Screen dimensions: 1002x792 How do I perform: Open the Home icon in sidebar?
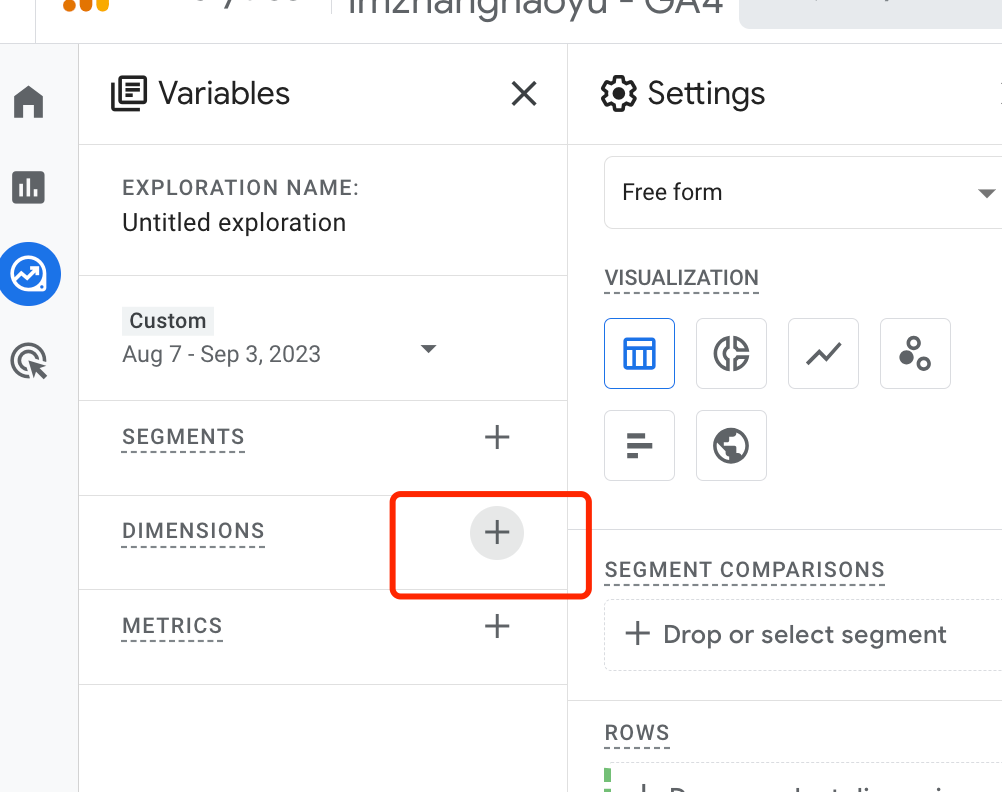pos(29,102)
